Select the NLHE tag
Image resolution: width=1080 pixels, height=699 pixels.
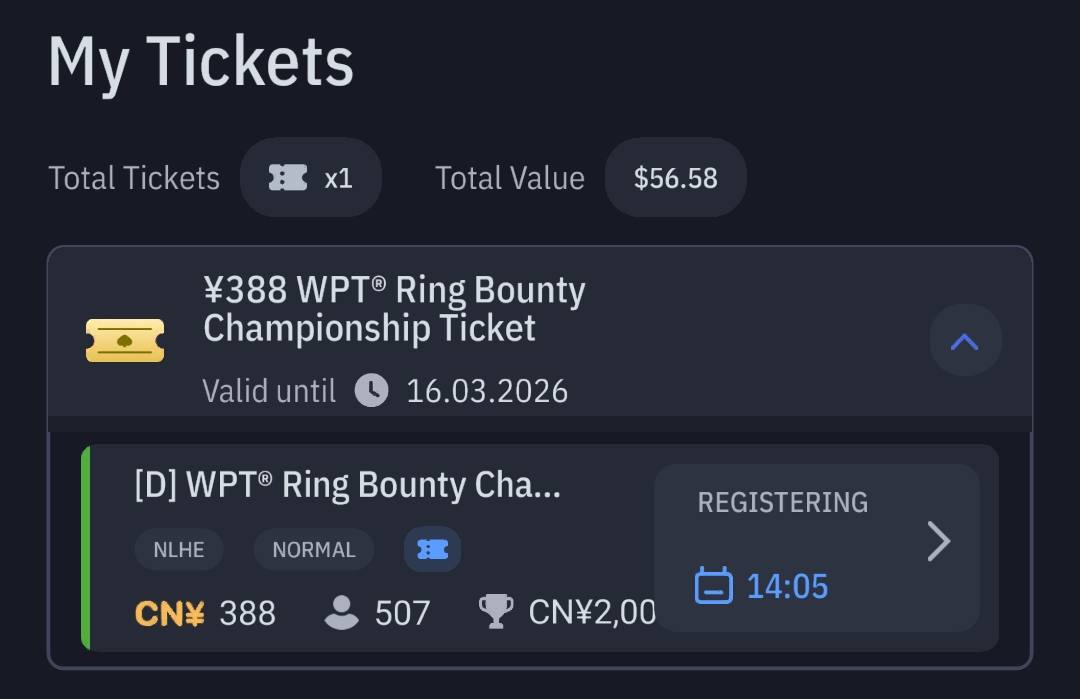pos(179,549)
